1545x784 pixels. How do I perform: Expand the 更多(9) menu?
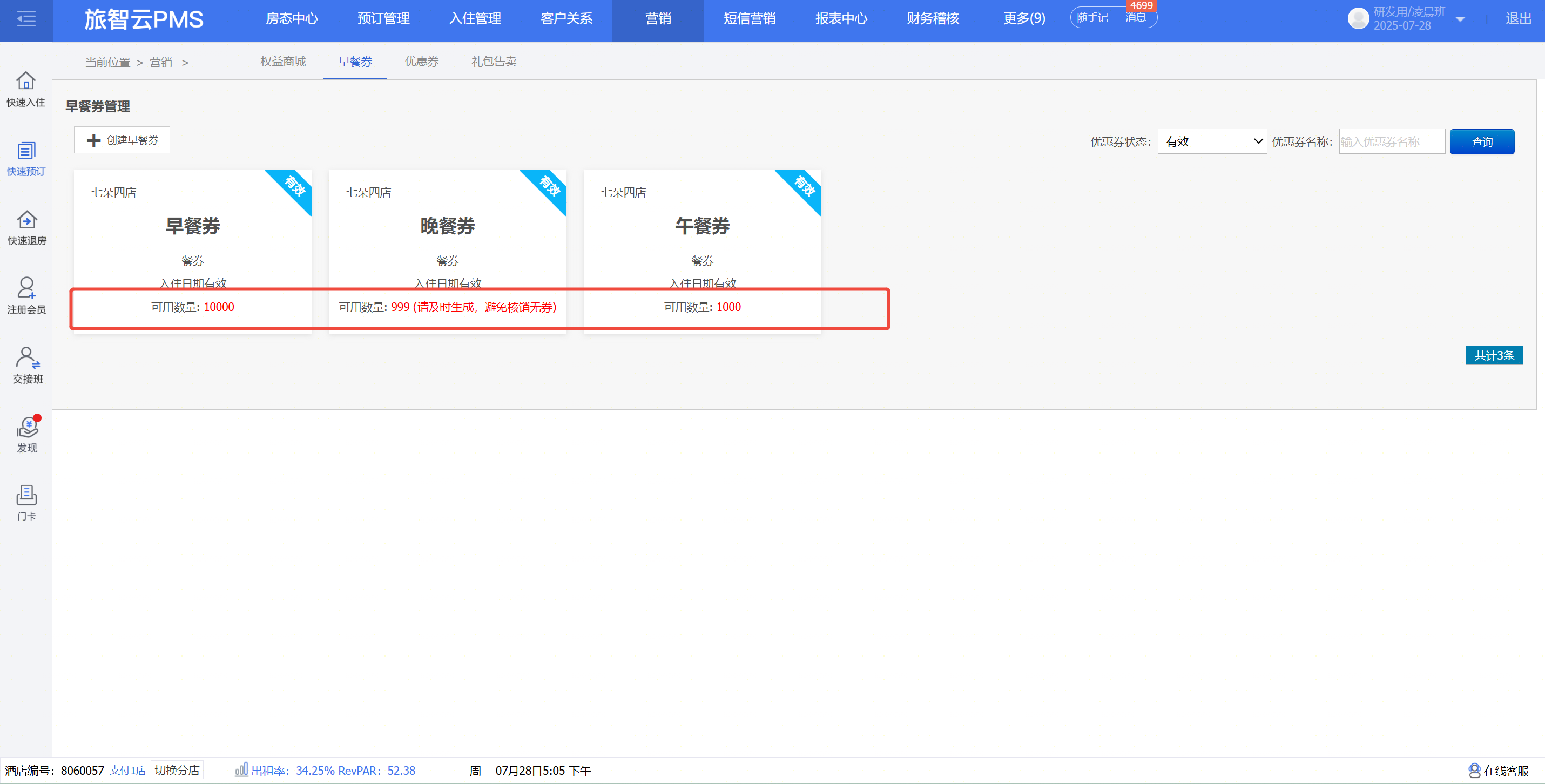(1024, 18)
